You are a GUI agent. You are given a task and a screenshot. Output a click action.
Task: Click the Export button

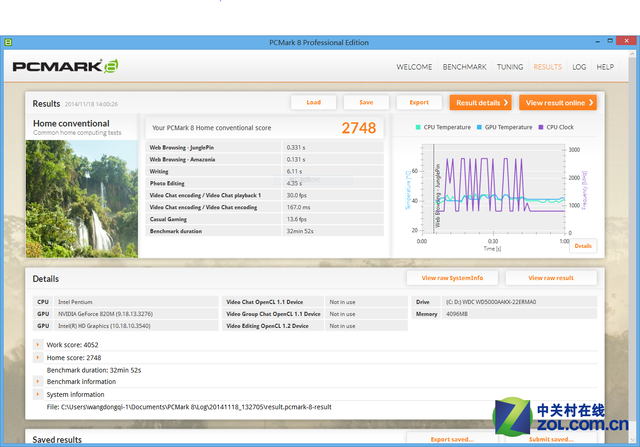(x=419, y=102)
